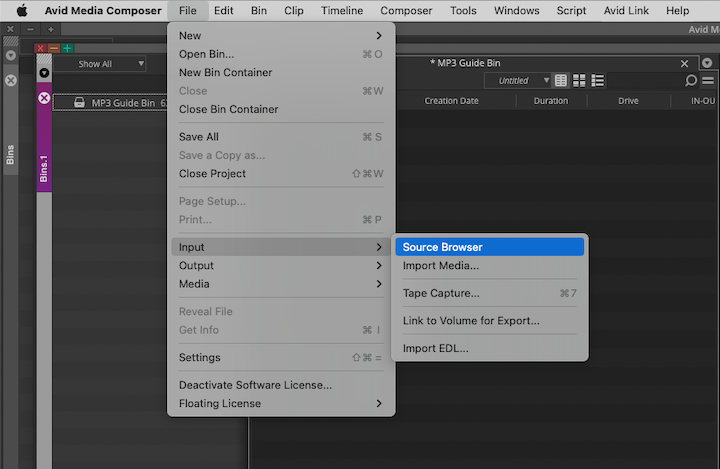
Task: Click the Input menu item
Action: [281, 247]
